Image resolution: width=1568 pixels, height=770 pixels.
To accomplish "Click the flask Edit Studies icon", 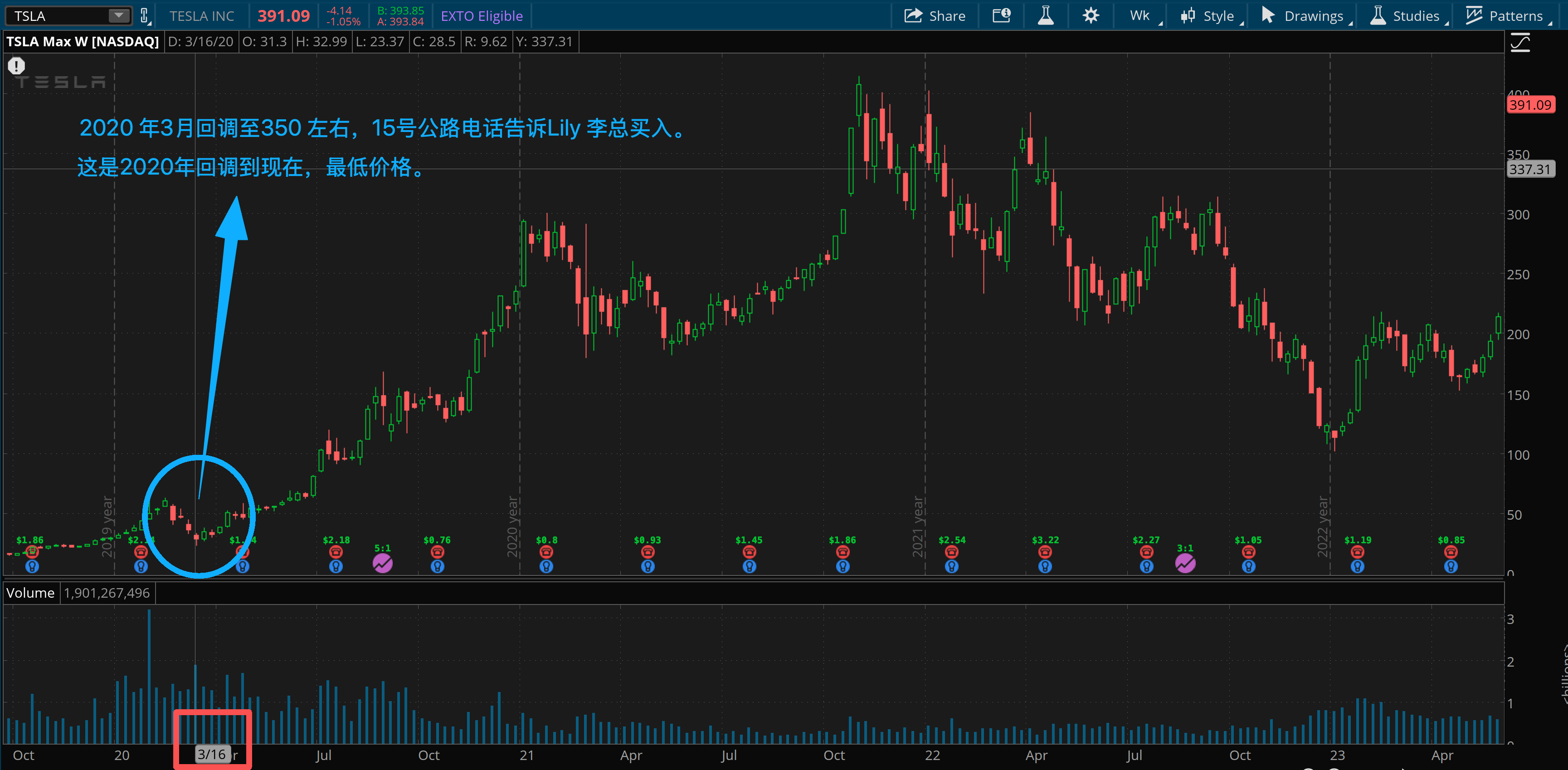I will click(x=1046, y=16).
